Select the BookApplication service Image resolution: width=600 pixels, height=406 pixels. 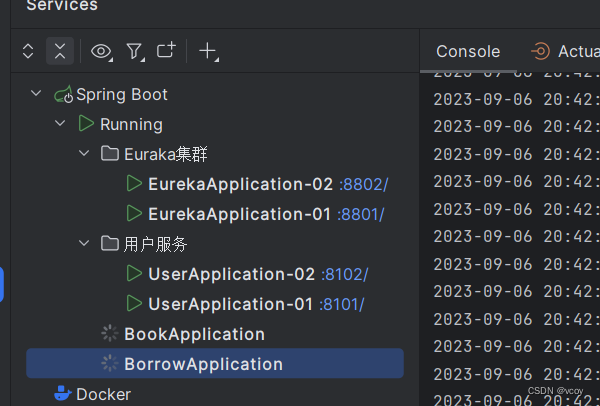tap(194, 334)
